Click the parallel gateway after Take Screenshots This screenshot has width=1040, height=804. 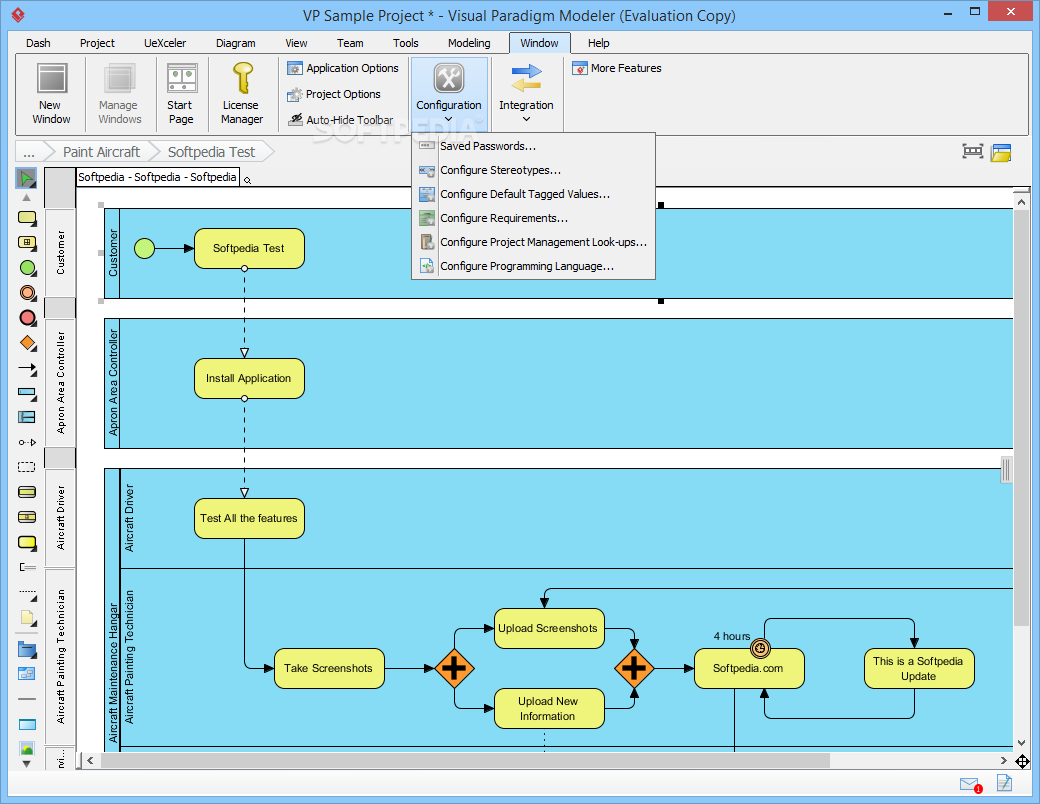click(x=454, y=668)
